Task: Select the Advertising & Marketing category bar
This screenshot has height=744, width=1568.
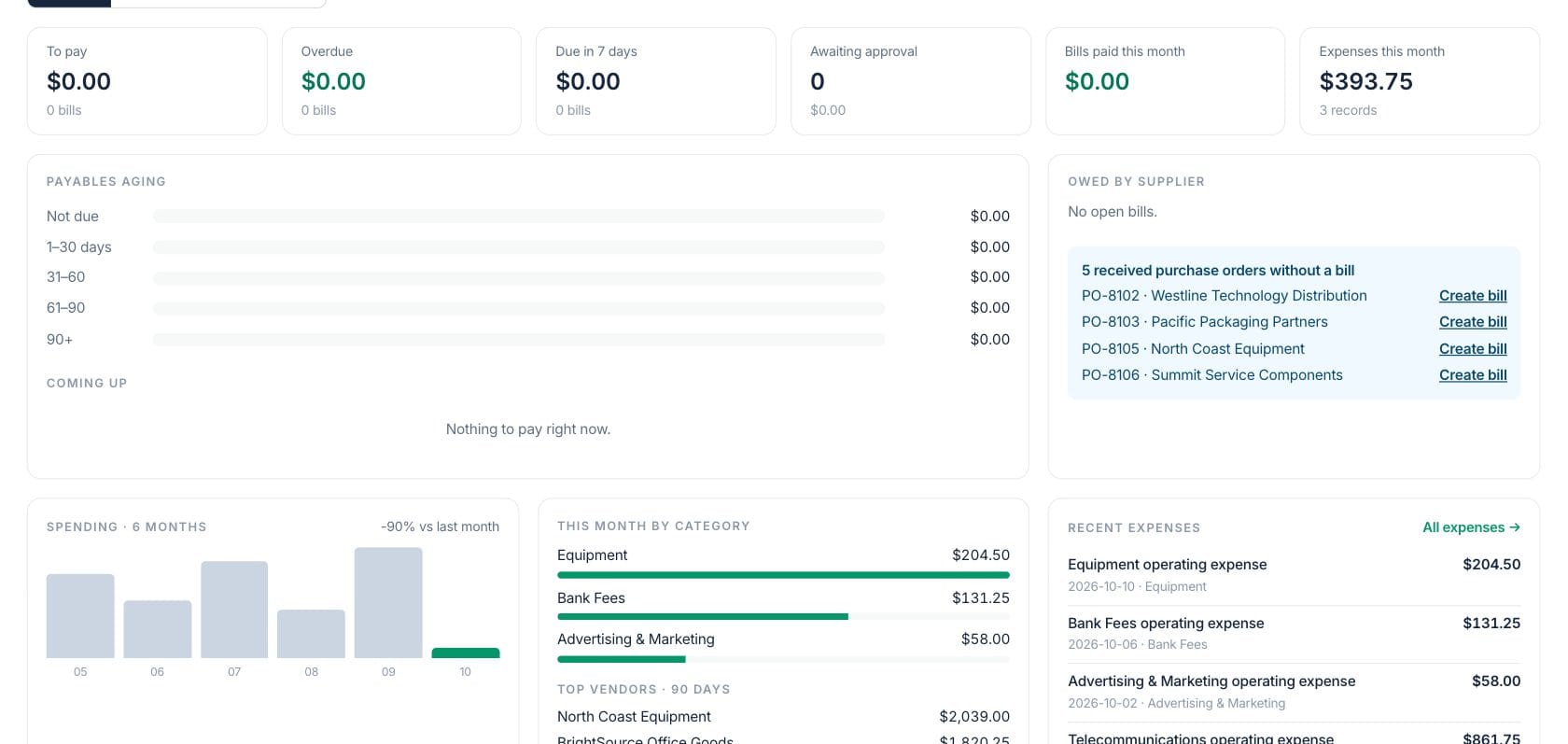Action: [x=783, y=659]
